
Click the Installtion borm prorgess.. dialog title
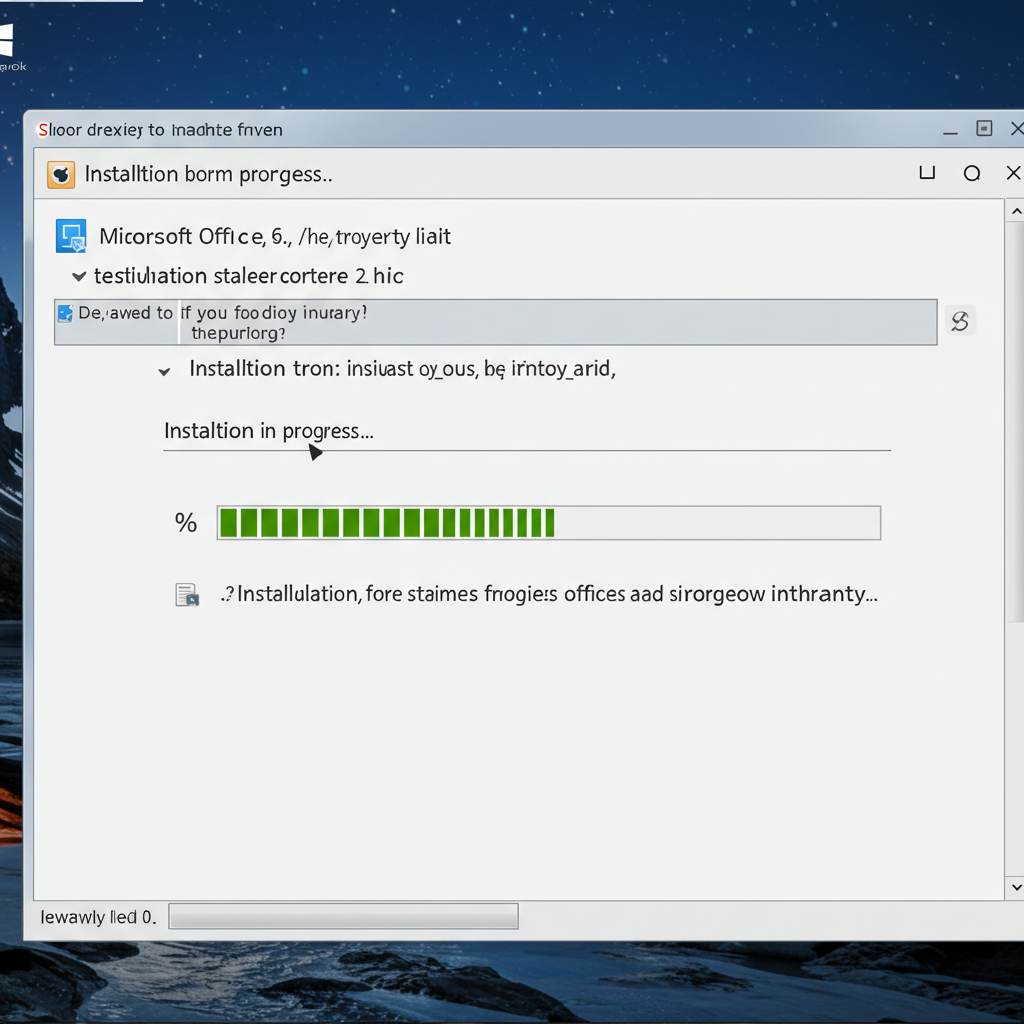[x=208, y=174]
